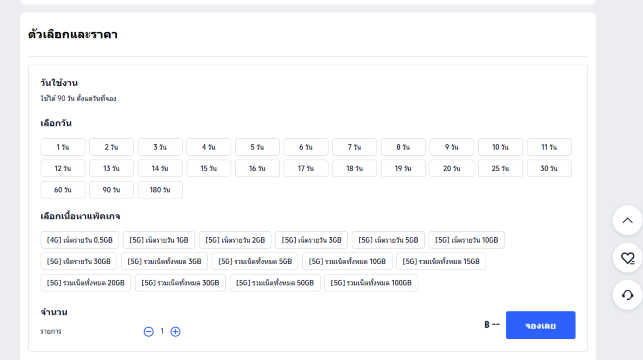The width and height of the screenshot is (643, 360).
Task: Click the scroll-to-top chevron icon
Action: pyautogui.click(x=627, y=221)
